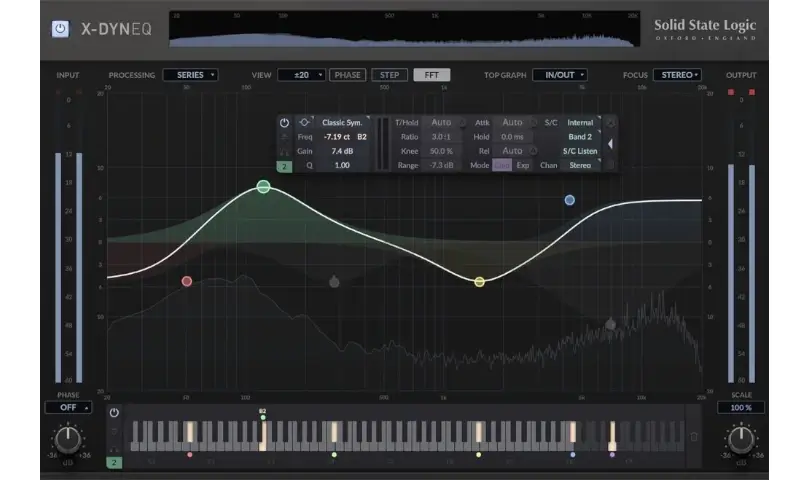
Task: Click the band power icon in parameter panel
Action: click(x=284, y=122)
